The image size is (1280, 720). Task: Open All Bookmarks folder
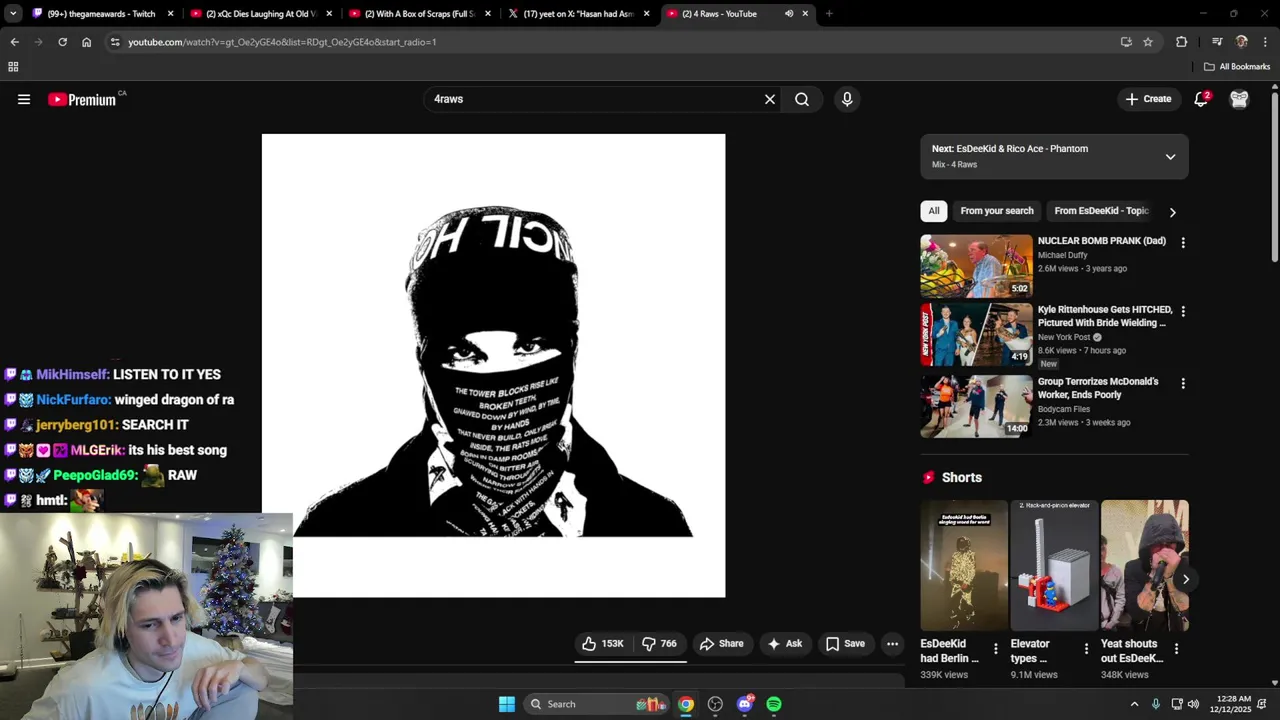1237,67
